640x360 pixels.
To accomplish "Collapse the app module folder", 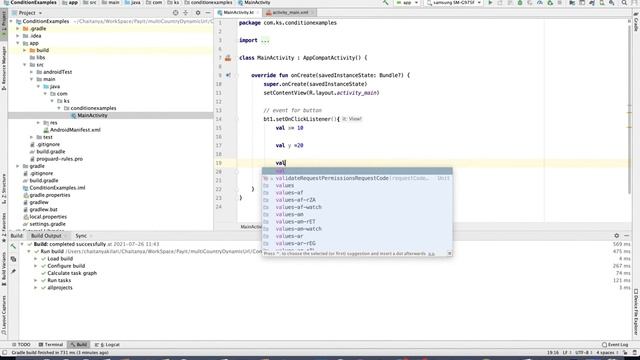I will [18, 43].
